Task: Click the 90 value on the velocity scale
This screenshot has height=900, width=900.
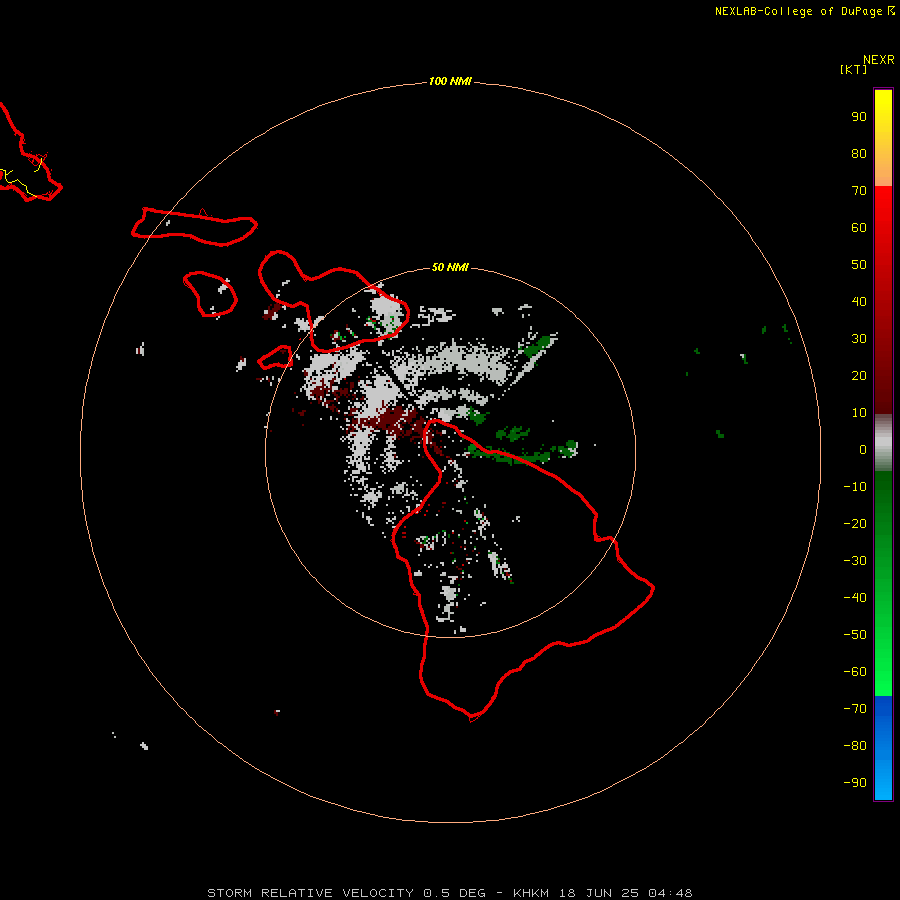Action: 859,117
